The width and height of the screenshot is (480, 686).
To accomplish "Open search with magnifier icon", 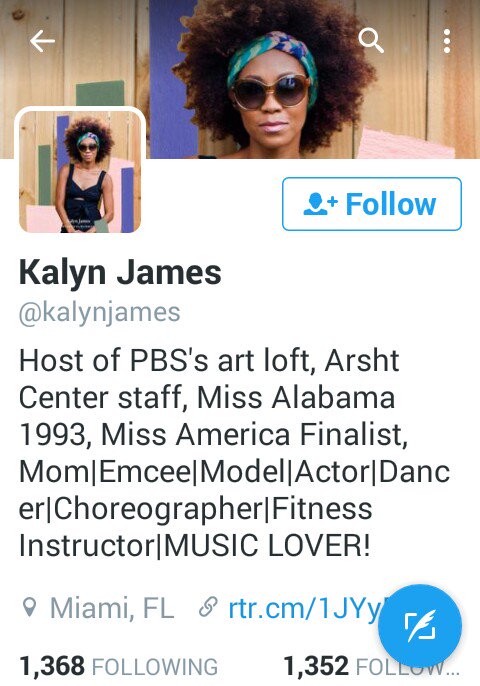I will pyautogui.click(x=371, y=41).
